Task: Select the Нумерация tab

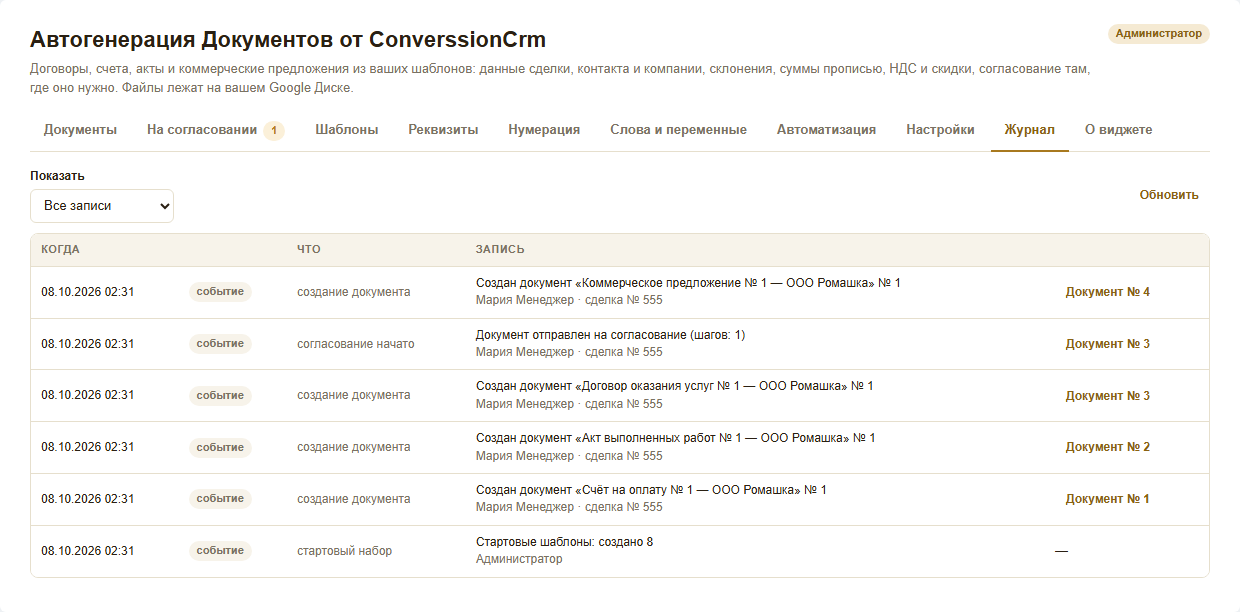Action: tap(544, 130)
